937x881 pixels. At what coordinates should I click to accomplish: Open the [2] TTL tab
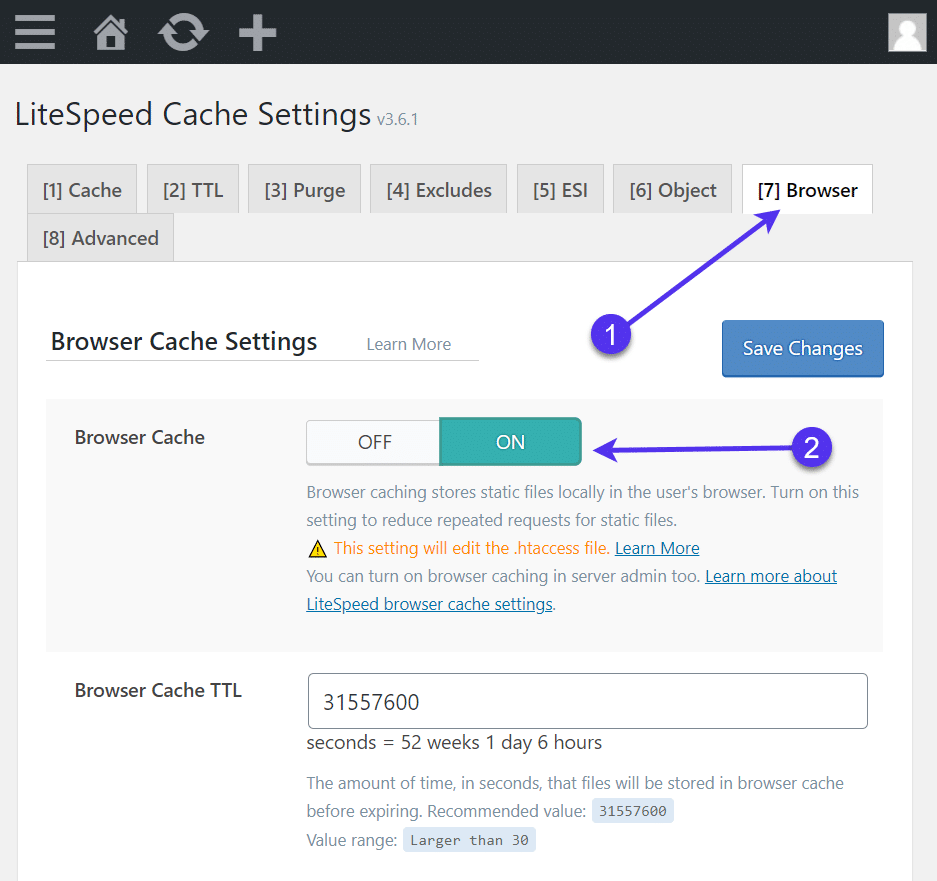[192, 189]
